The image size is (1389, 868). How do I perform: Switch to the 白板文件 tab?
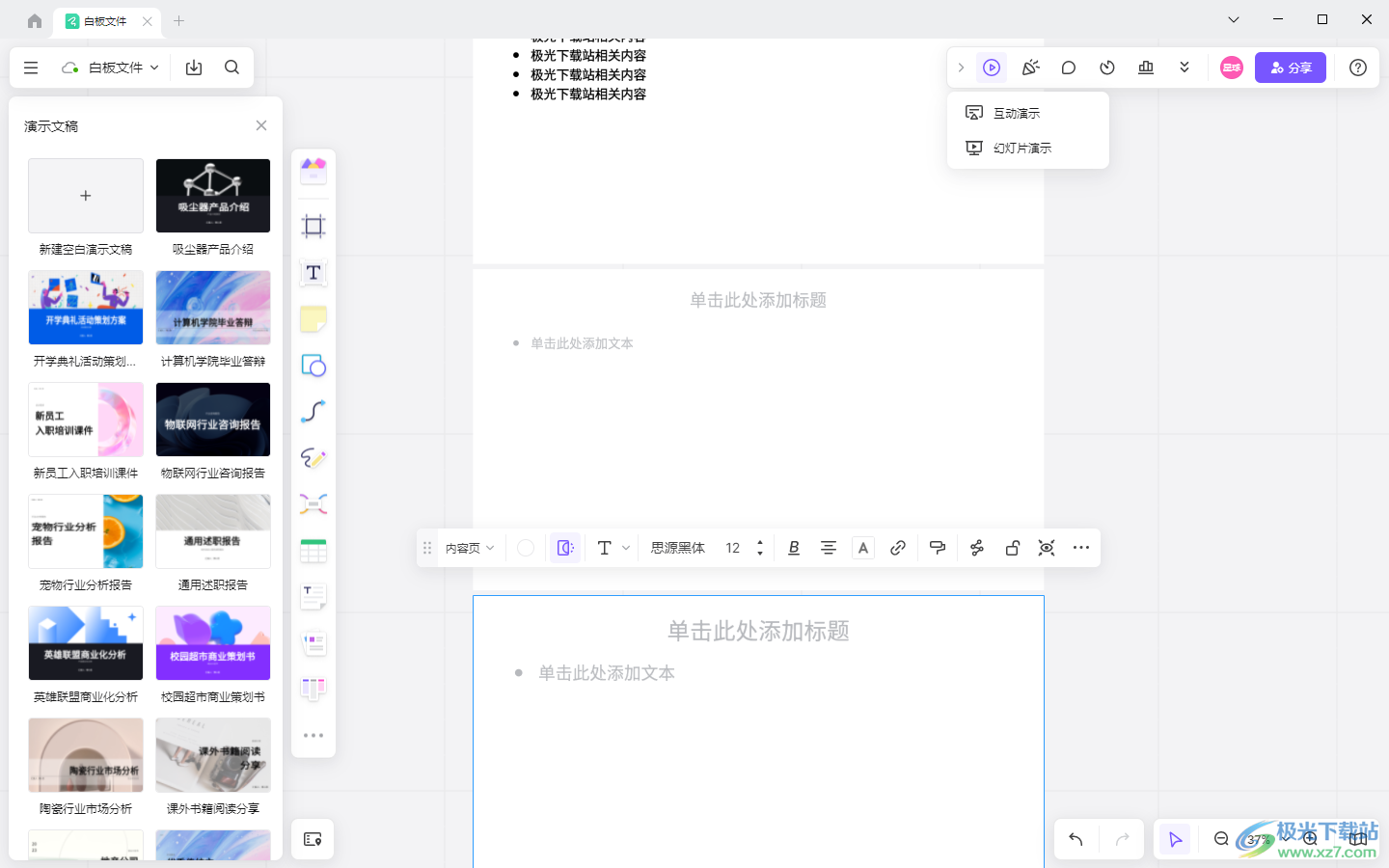[x=104, y=20]
